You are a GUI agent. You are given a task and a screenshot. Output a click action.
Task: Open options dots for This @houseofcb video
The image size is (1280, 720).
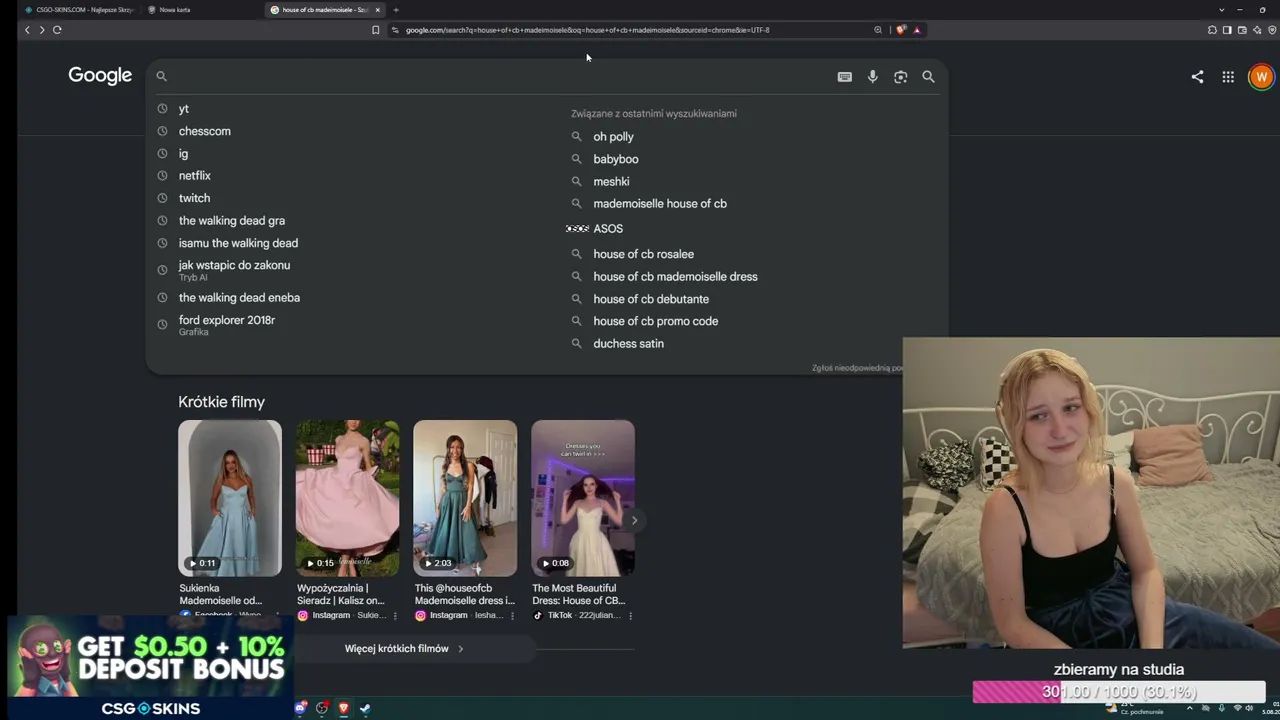513,616
